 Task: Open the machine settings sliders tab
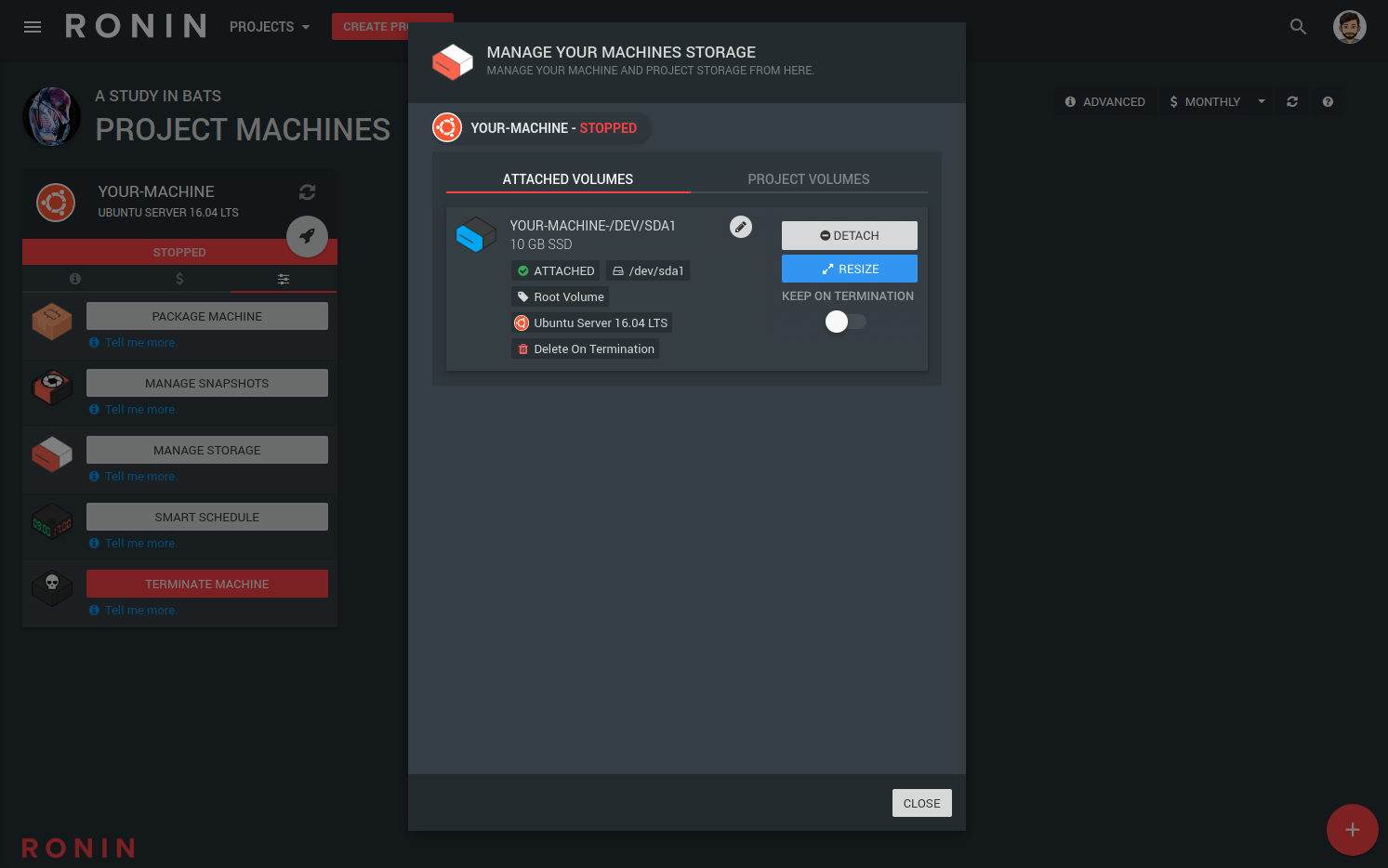(x=284, y=279)
